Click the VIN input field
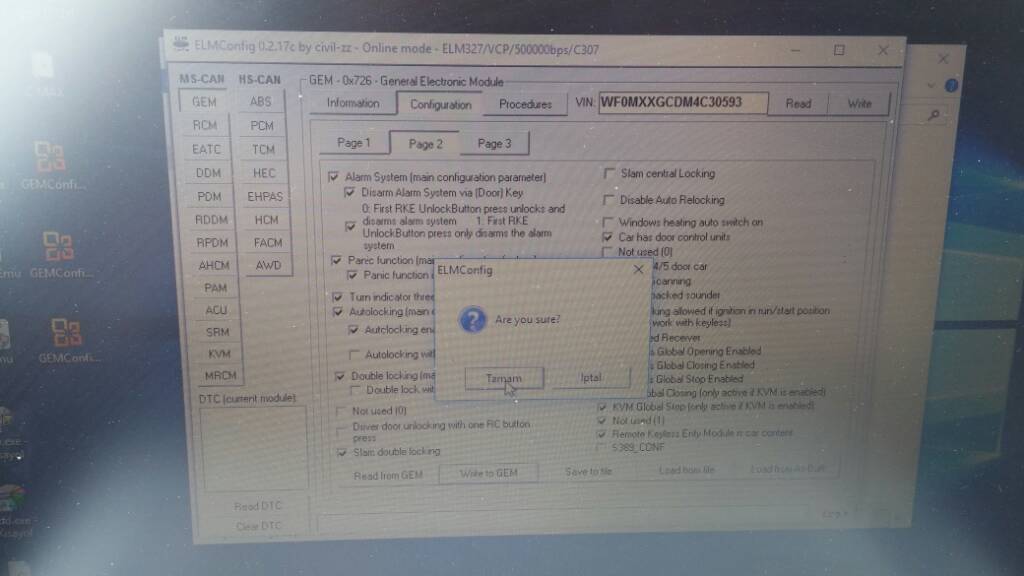The width and height of the screenshot is (1024, 576). click(x=682, y=103)
